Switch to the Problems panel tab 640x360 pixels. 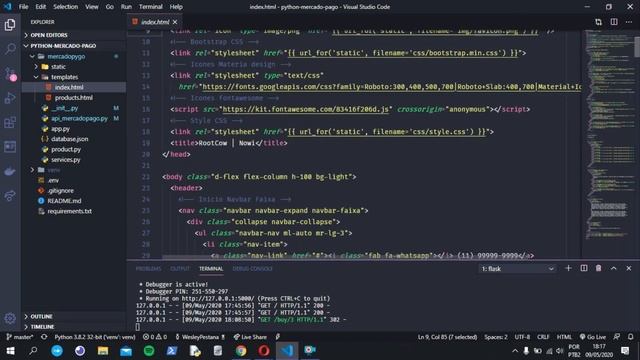click(148, 269)
